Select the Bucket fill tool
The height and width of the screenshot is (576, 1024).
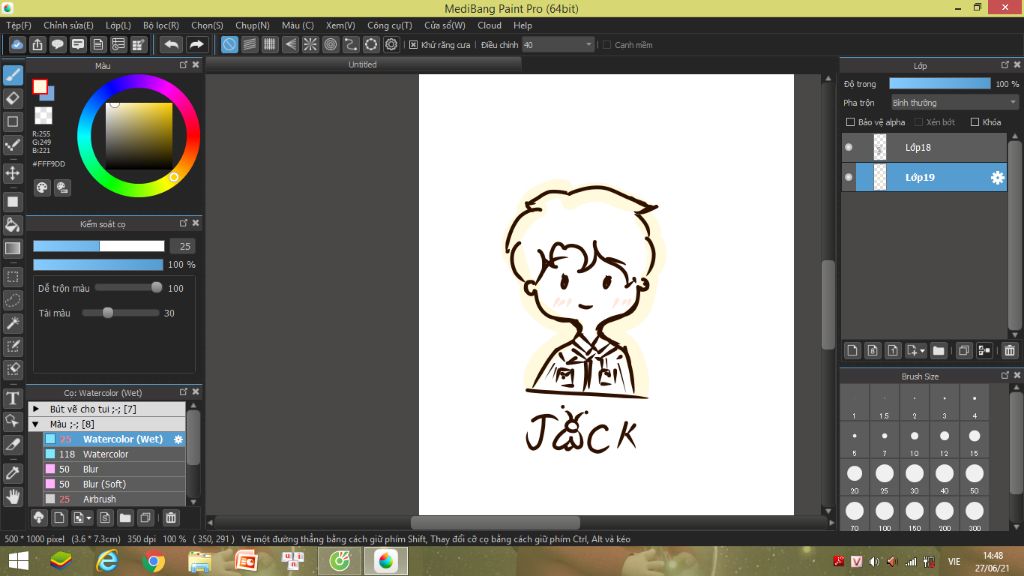(x=12, y=225)
